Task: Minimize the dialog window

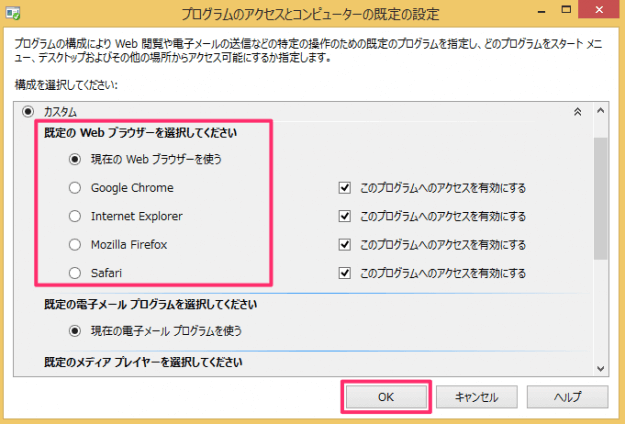Action: pyautogui.click(x=541, y=11)
